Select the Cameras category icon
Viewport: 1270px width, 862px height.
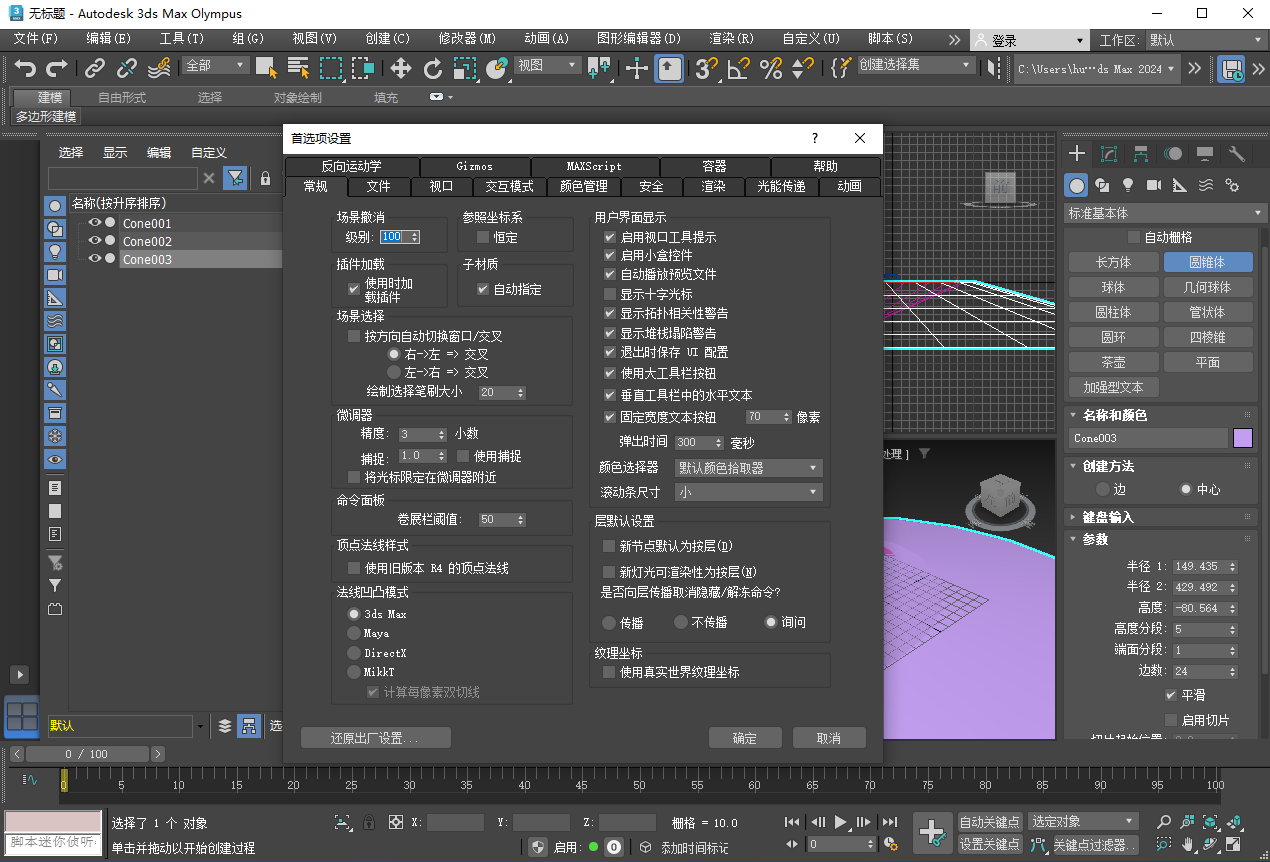click(1154, 185)
